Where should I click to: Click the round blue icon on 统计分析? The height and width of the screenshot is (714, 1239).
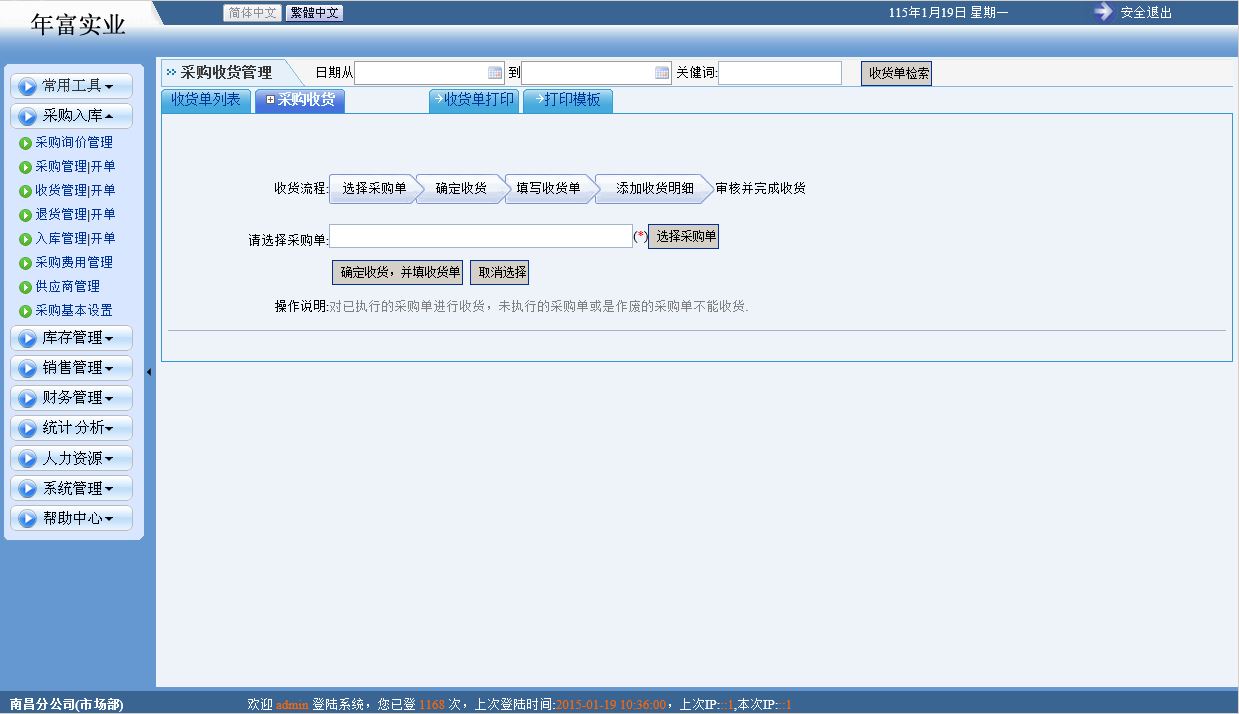(x=27, y=428)
